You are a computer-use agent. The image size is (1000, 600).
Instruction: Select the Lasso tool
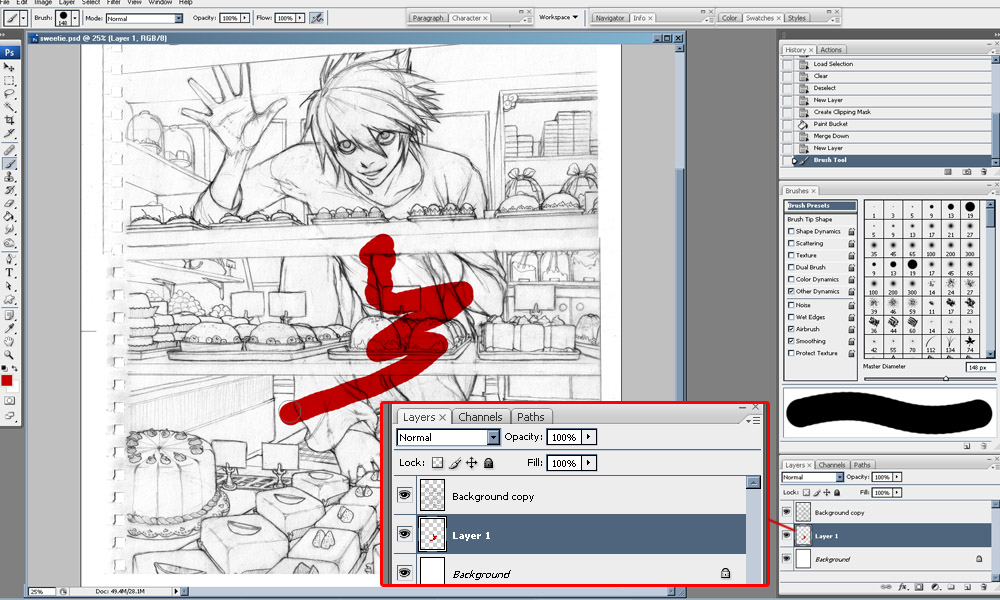coord(9,94)
